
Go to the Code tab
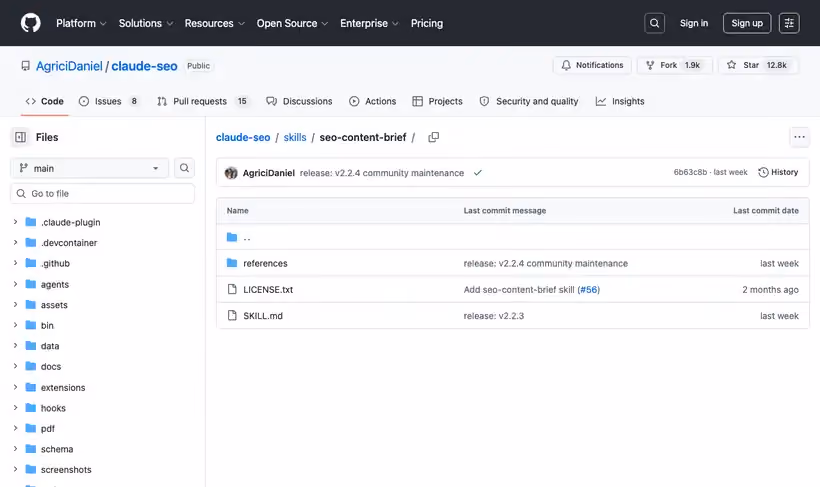44,101
